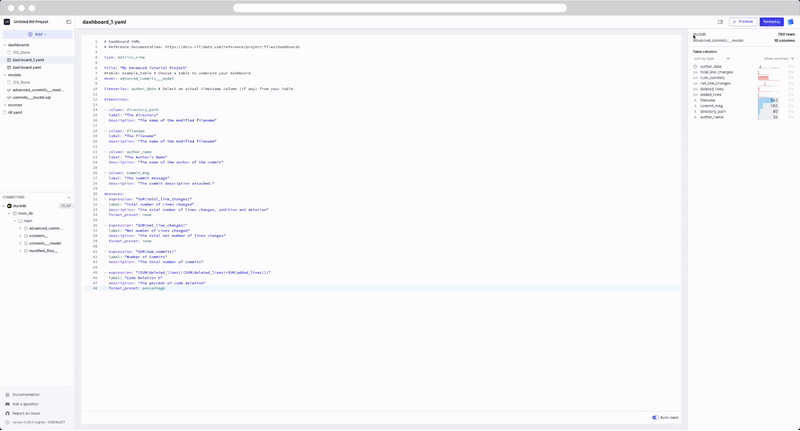Click the blue Redeploy button
The height and width of the screenshot is (431, 800).
point(770,21)
